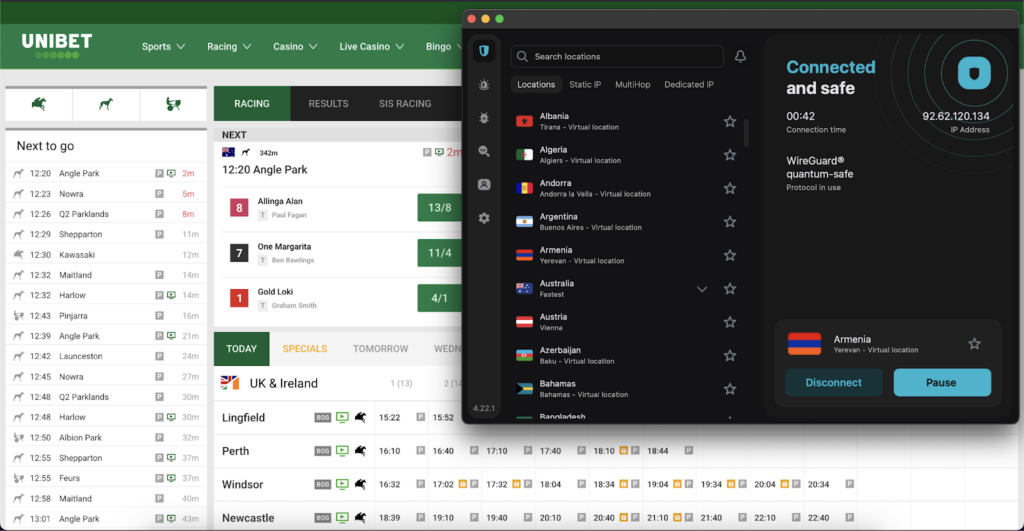Click live stream icon on Newcastle row
The height and width of the screenshot is (531, 1024).
pyautogui.click(x=342, y=518)
